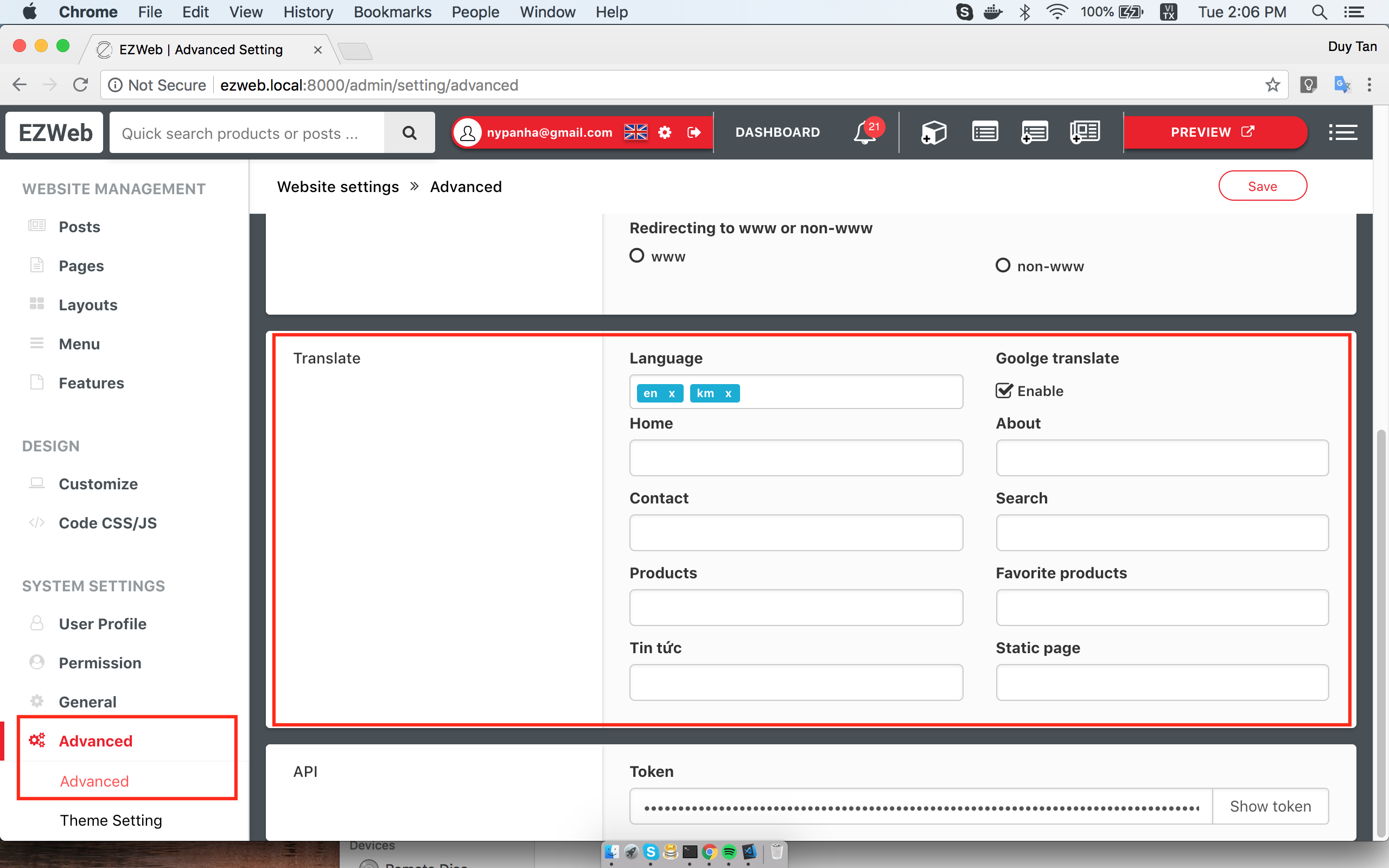This screenshot has height=868, width=1389.
Task: Open Theme Setting in sidebar
Action: pyautogui.click(x=111, y=820)
